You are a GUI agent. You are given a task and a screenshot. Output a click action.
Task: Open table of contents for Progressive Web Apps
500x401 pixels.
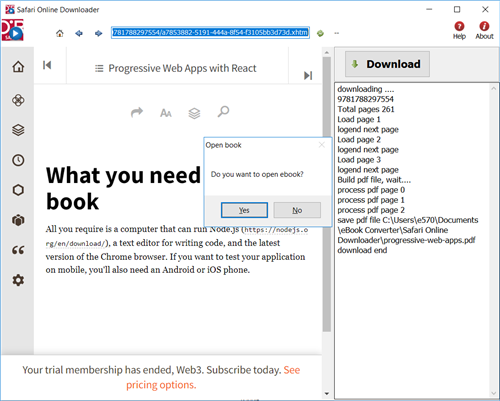point(175,68)
